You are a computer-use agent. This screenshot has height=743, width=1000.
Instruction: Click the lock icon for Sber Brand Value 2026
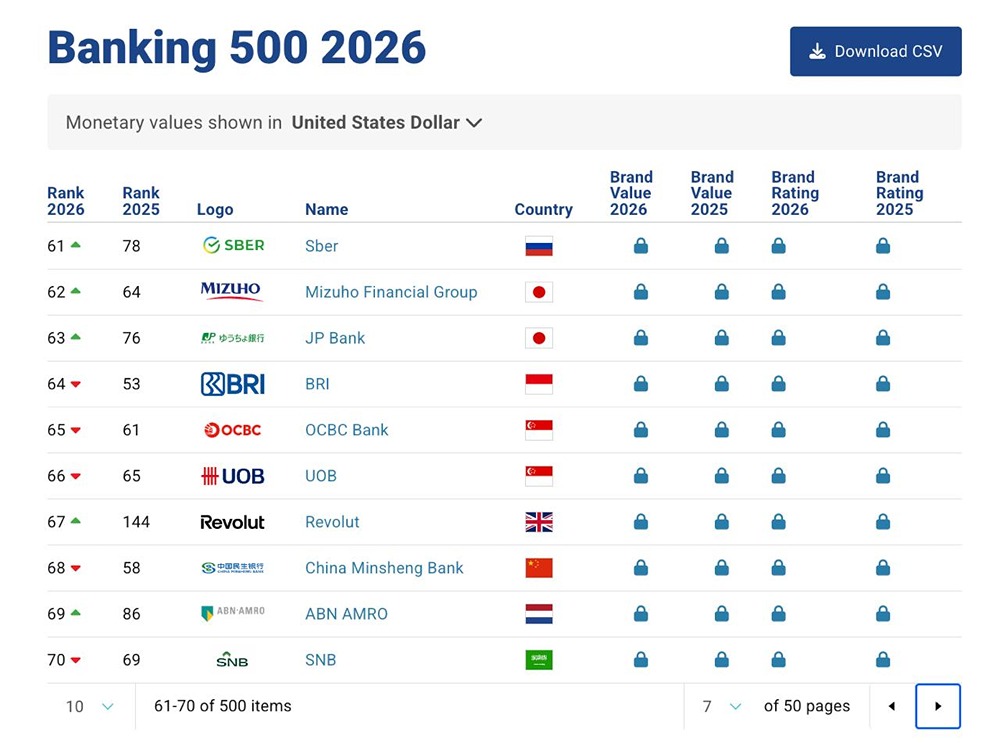[x=641, y=246]
